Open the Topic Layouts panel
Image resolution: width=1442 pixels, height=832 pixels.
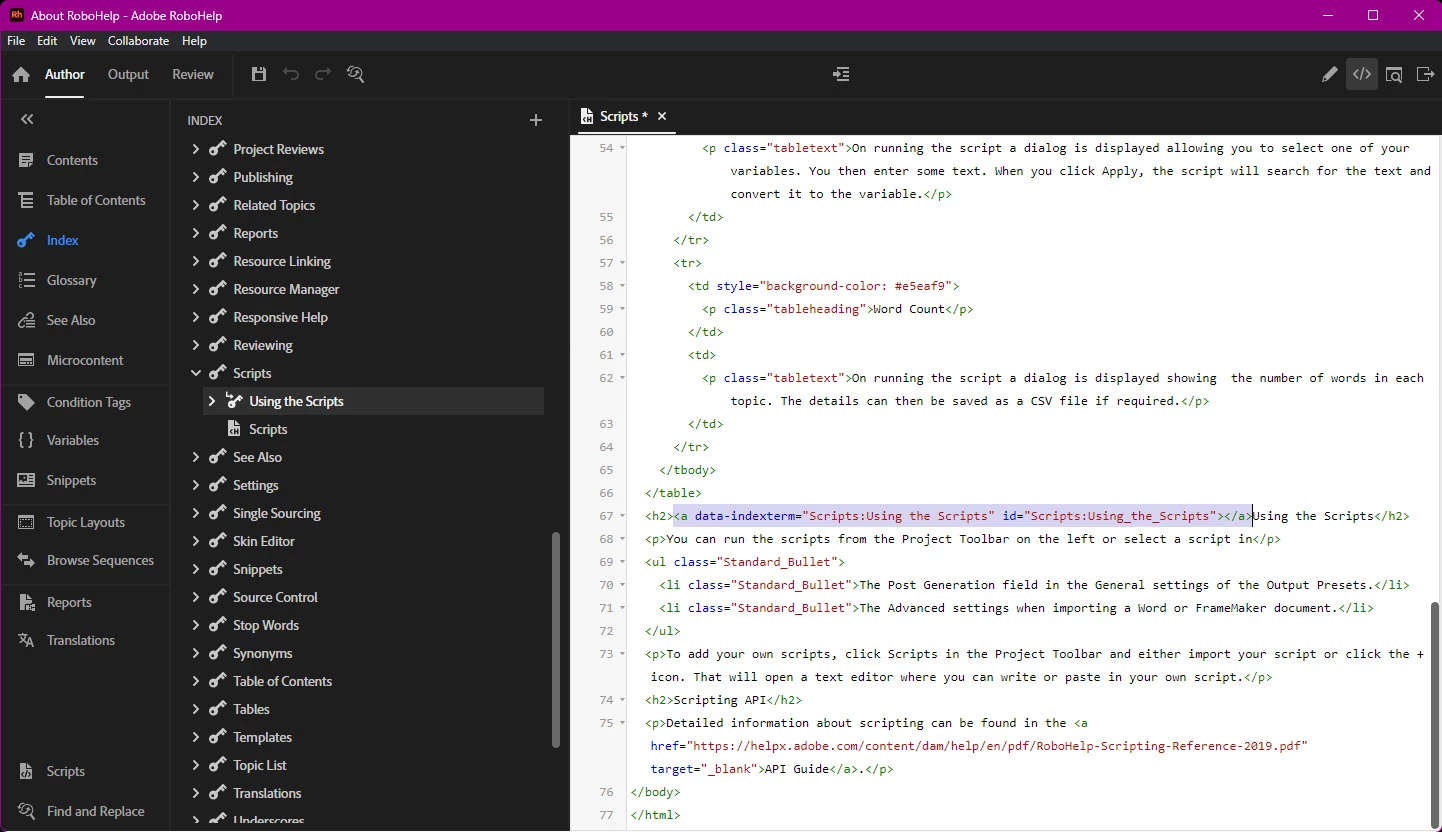pos(85,522)
